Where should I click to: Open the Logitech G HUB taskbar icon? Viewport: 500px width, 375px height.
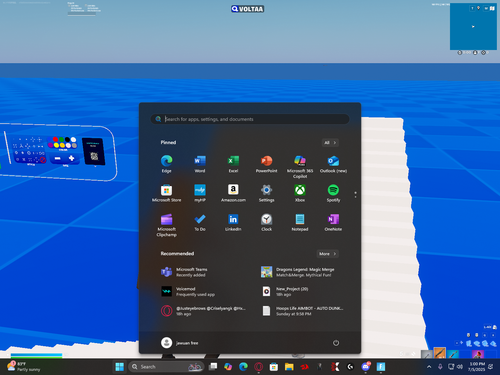click(350, 367)
